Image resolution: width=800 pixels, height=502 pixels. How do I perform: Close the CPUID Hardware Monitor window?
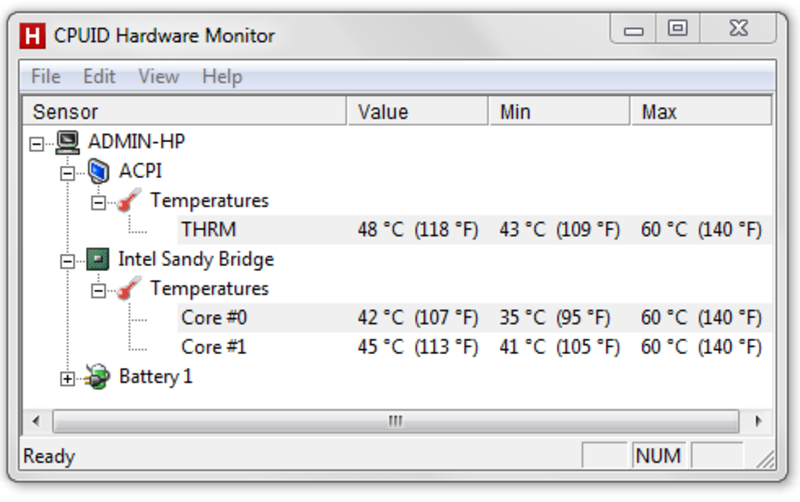click(x=738, y=29)
